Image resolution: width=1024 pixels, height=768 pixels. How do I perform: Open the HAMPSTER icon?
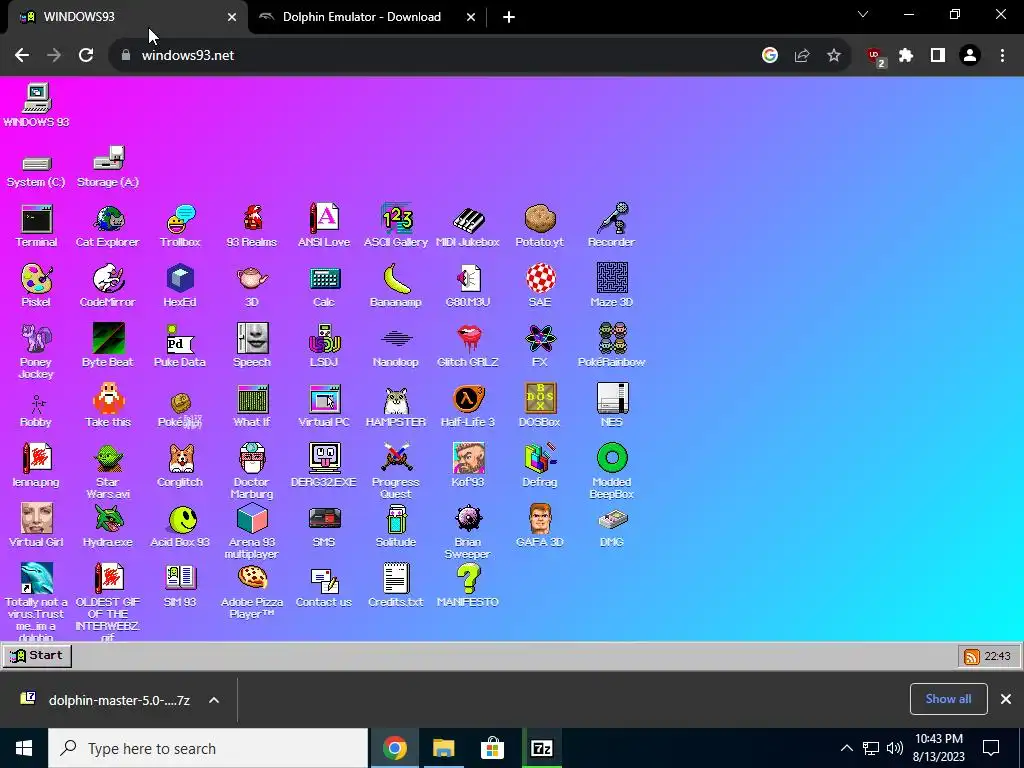click(396, 406)
